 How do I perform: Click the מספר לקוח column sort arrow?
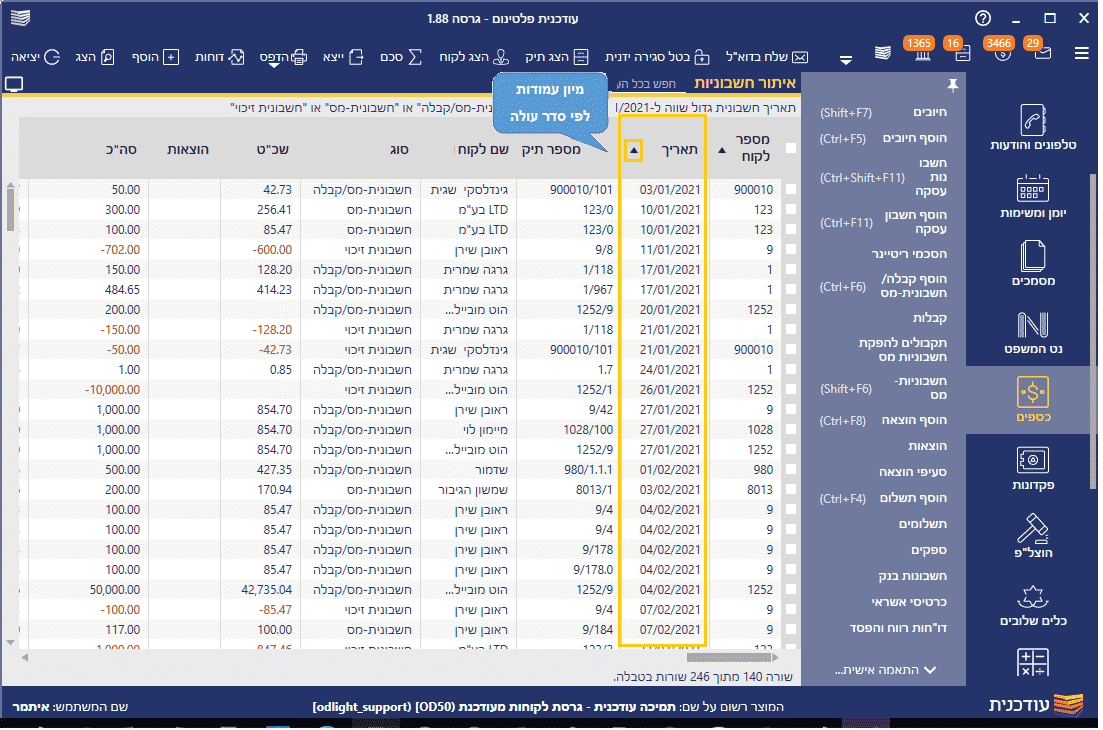coord(722,150)
